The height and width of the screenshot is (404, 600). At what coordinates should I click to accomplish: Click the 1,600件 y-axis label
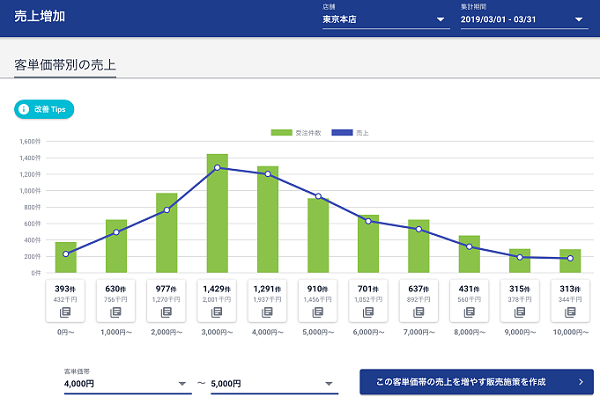tap(30, 142)
